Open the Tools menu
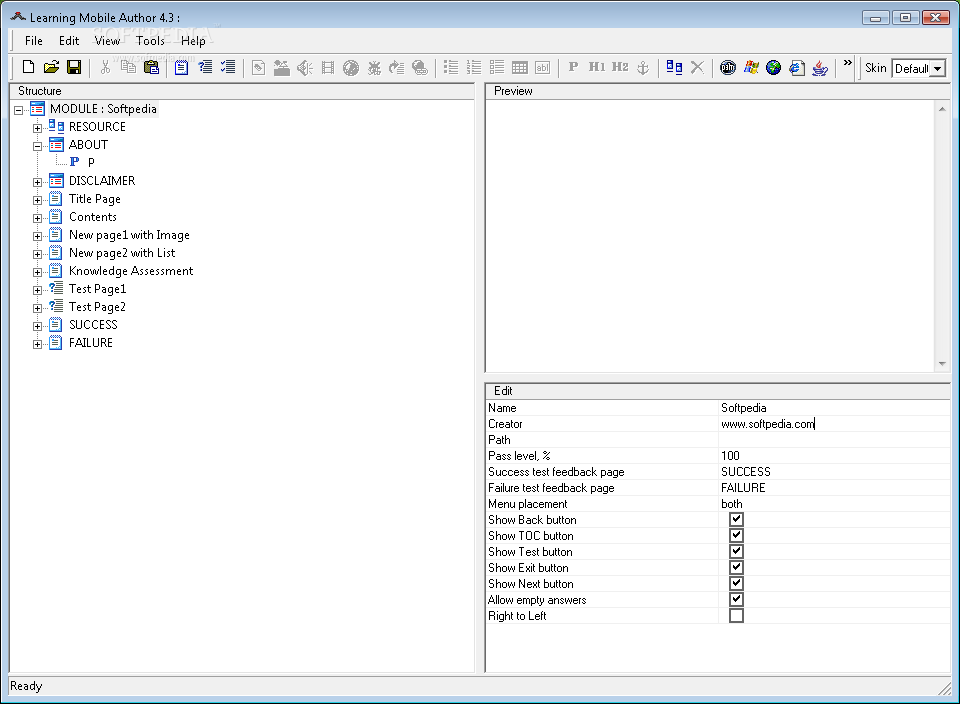960x704 pixels. point(150,40)
